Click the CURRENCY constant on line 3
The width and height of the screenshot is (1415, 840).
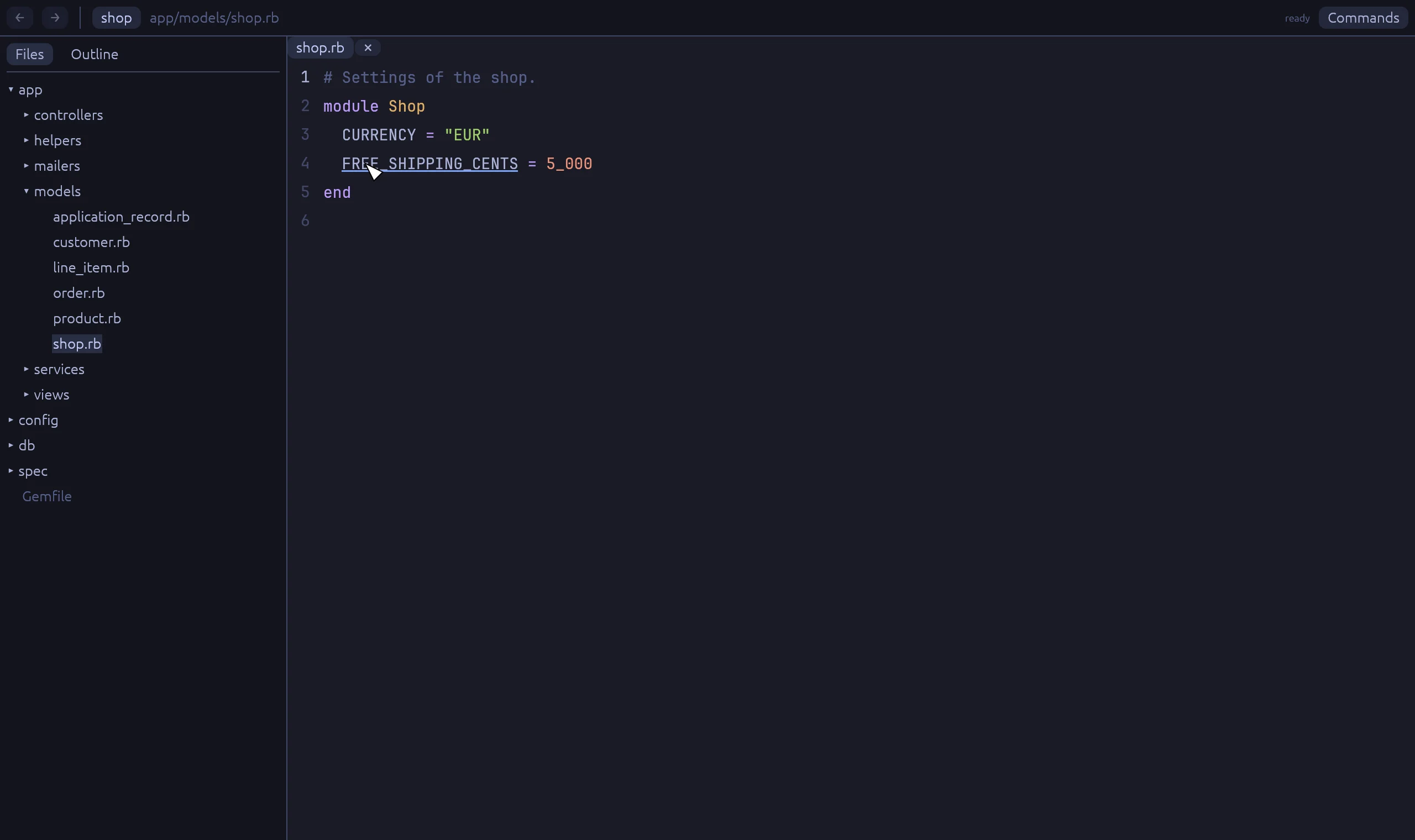click(379, 135)
